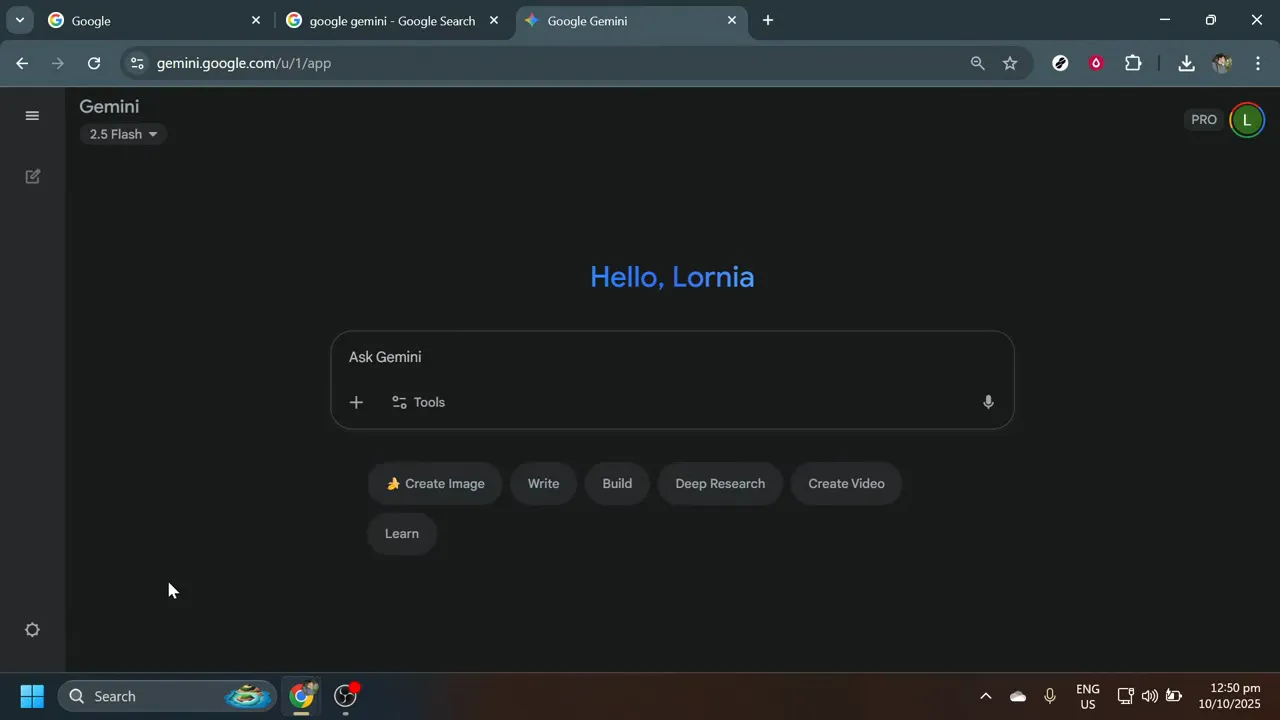Open the Tools options in prompt box
Image resolution: width=1280 pixels, height=720 pixels.
click(x=418, y=402)
